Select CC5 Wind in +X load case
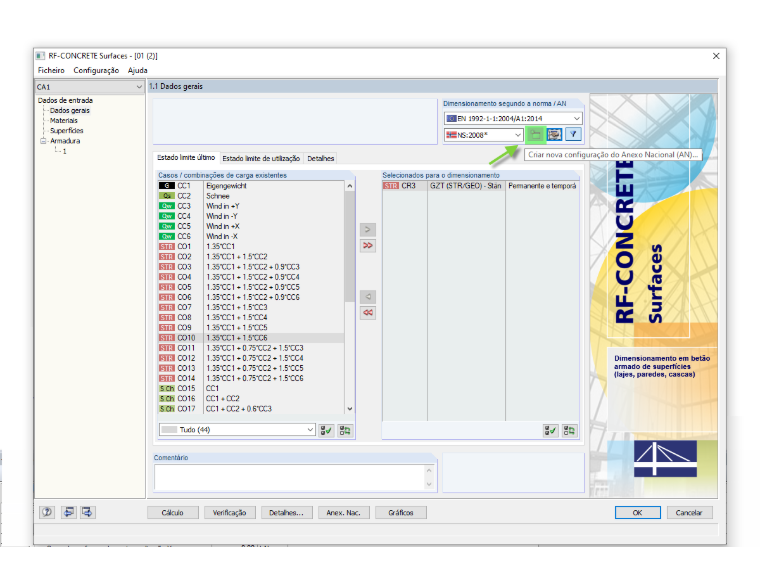The image size is (760, 570). pyautogui.click(x=251, y=226)
